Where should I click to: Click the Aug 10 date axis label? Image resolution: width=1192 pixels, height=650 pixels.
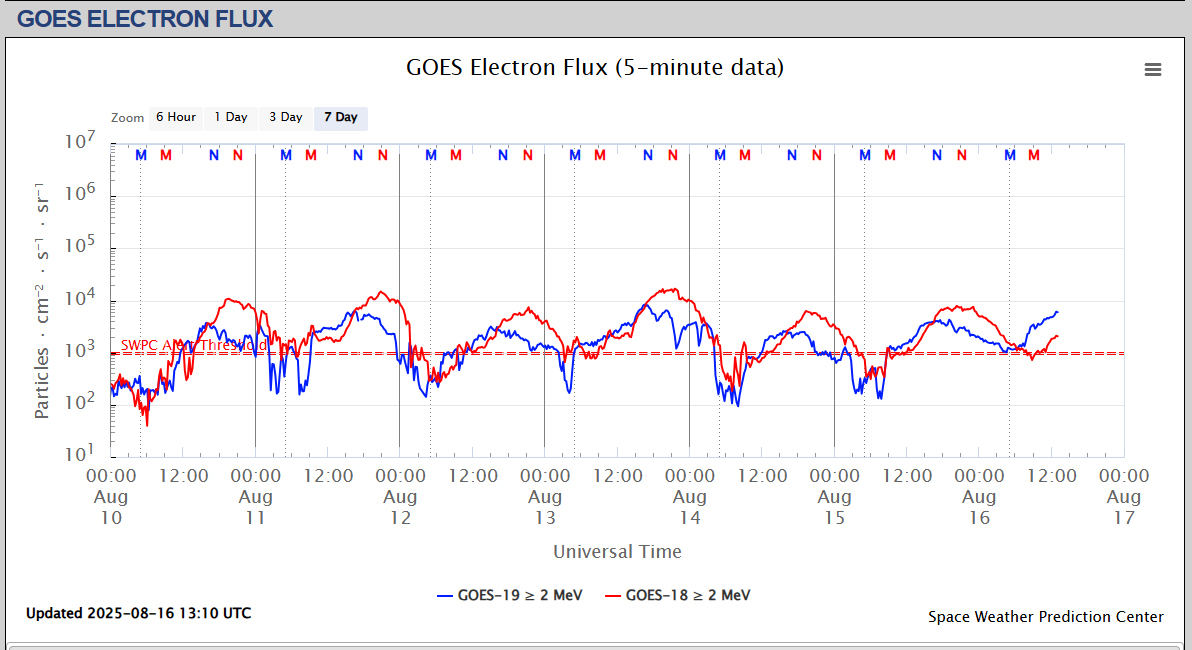[111, 497]
